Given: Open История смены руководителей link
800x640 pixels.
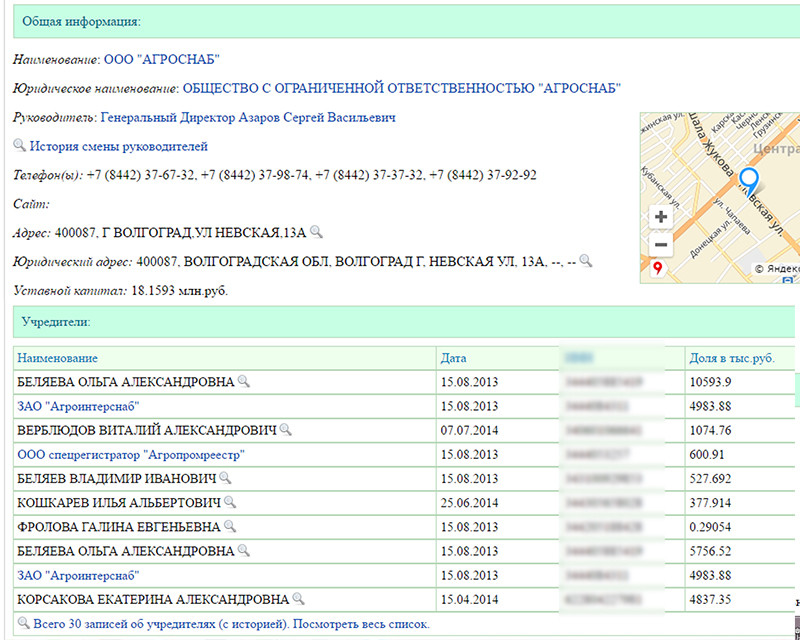Looking at the screenshot, I should (x=118, y=146).
